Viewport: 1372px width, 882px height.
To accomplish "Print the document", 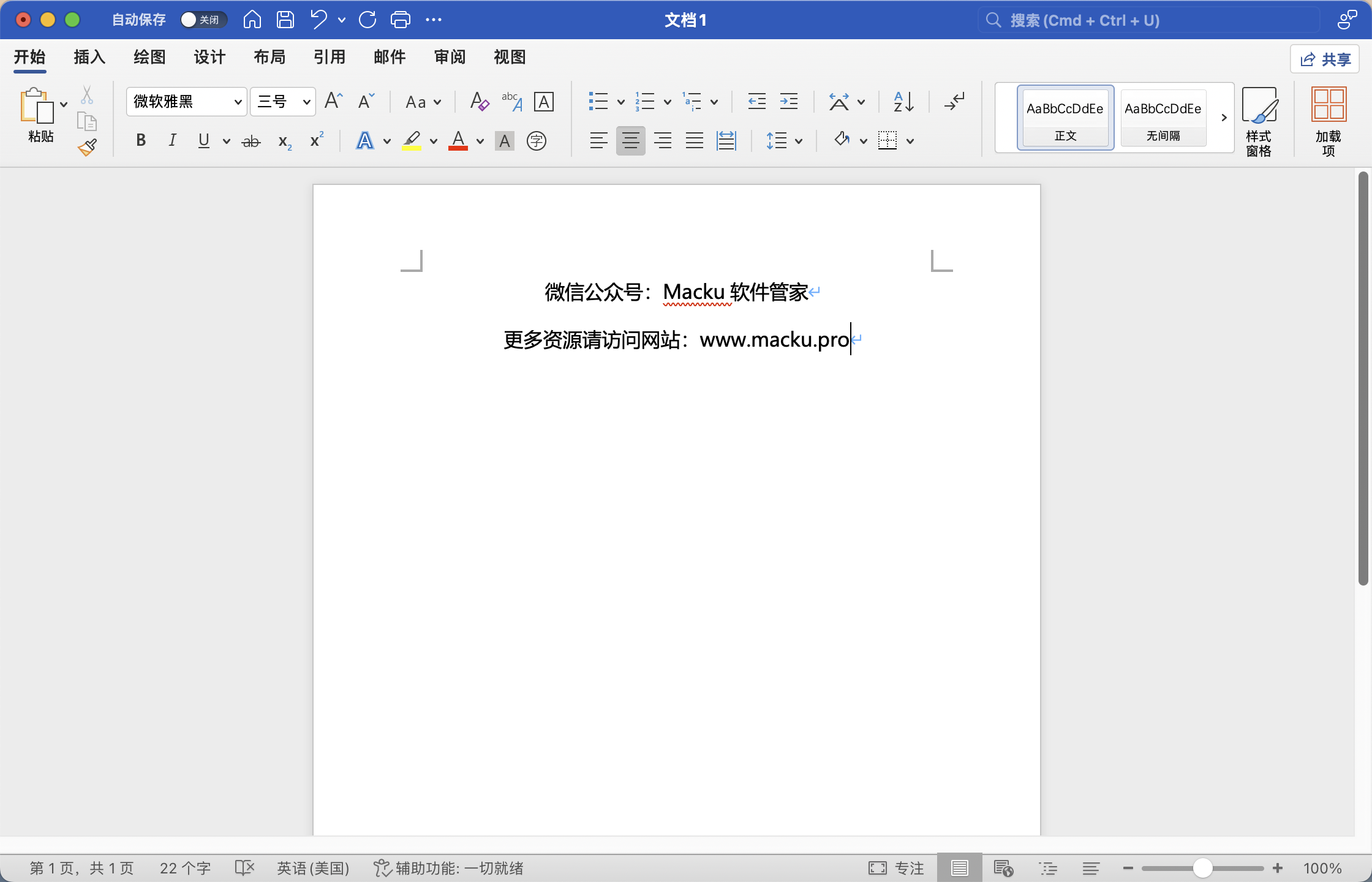I will pos(401,20).
